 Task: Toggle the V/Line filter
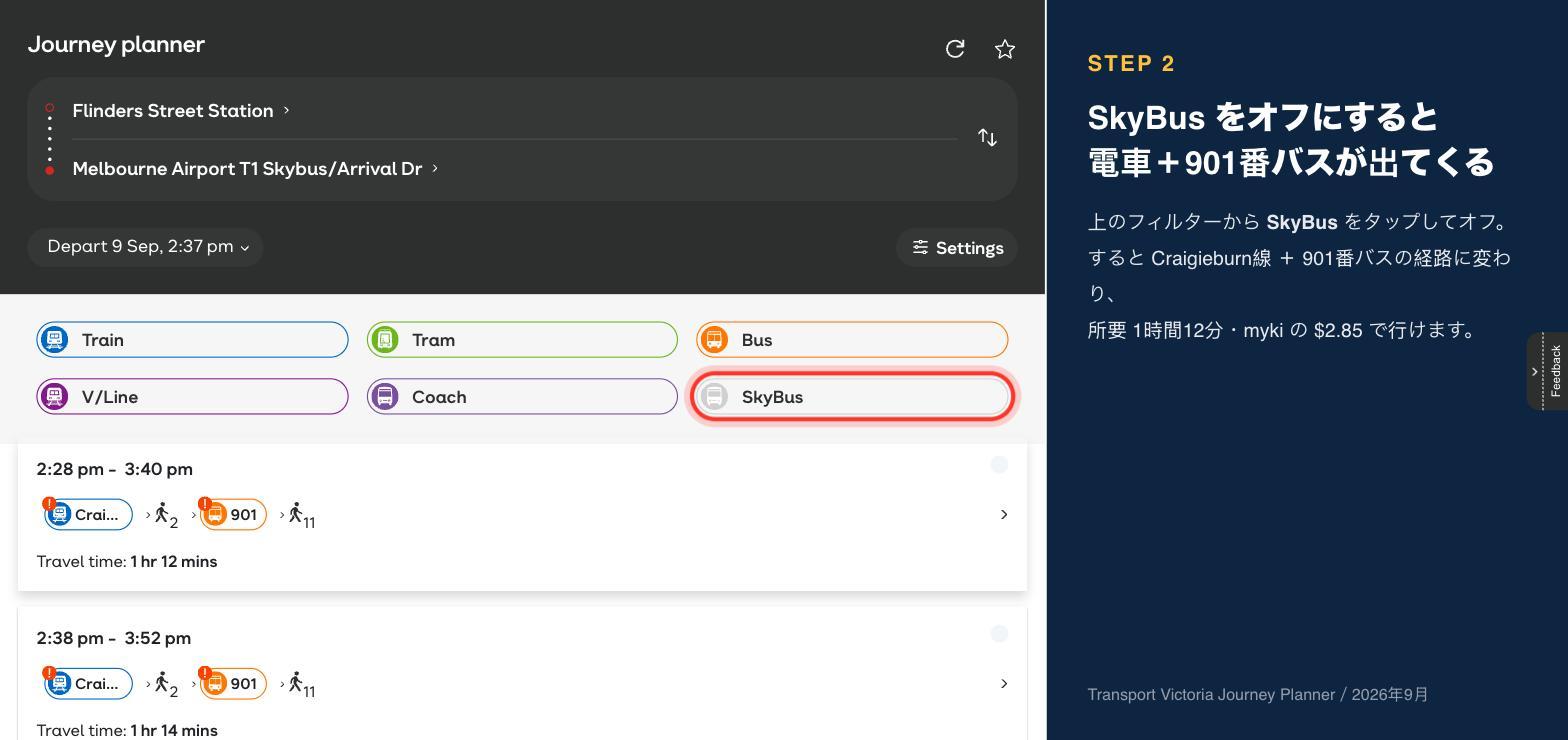[192, 397]
